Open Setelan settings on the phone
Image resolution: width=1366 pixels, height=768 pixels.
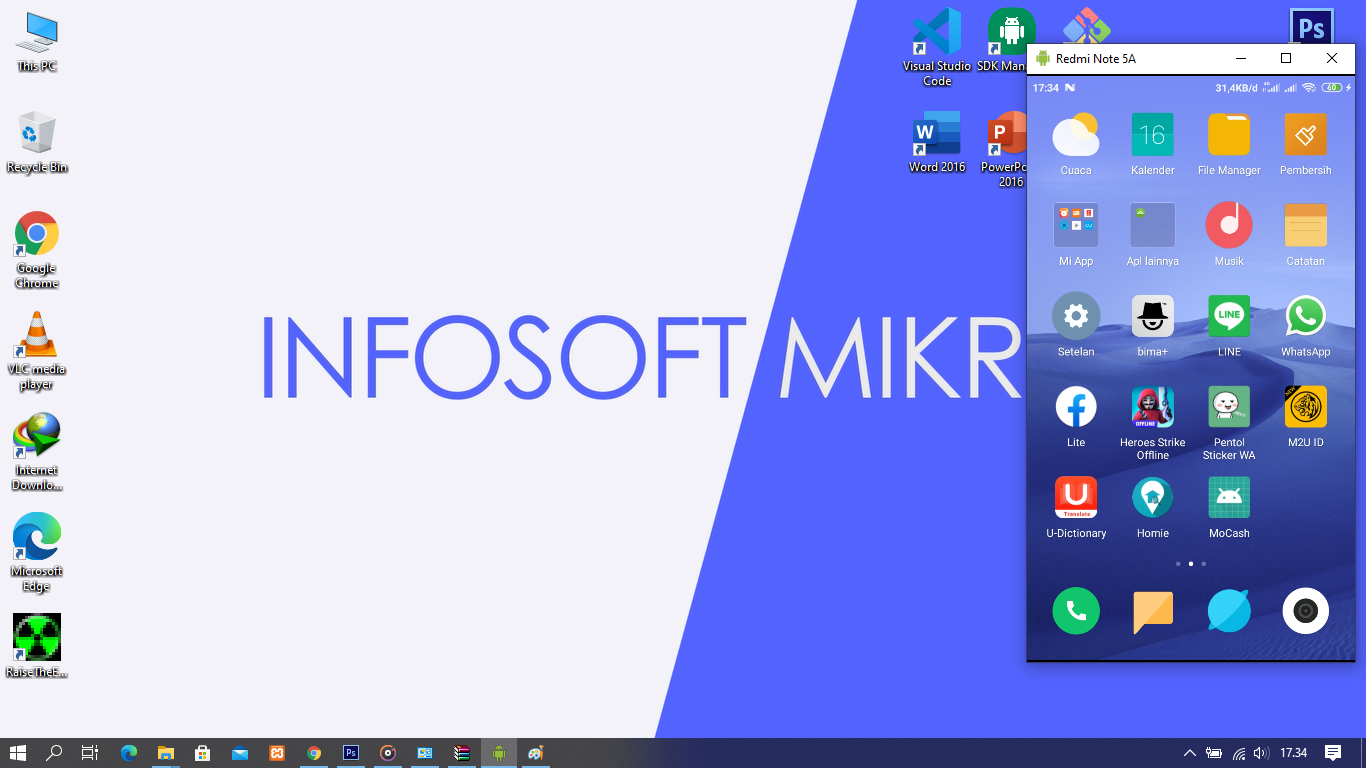[x=1076, y=316]
